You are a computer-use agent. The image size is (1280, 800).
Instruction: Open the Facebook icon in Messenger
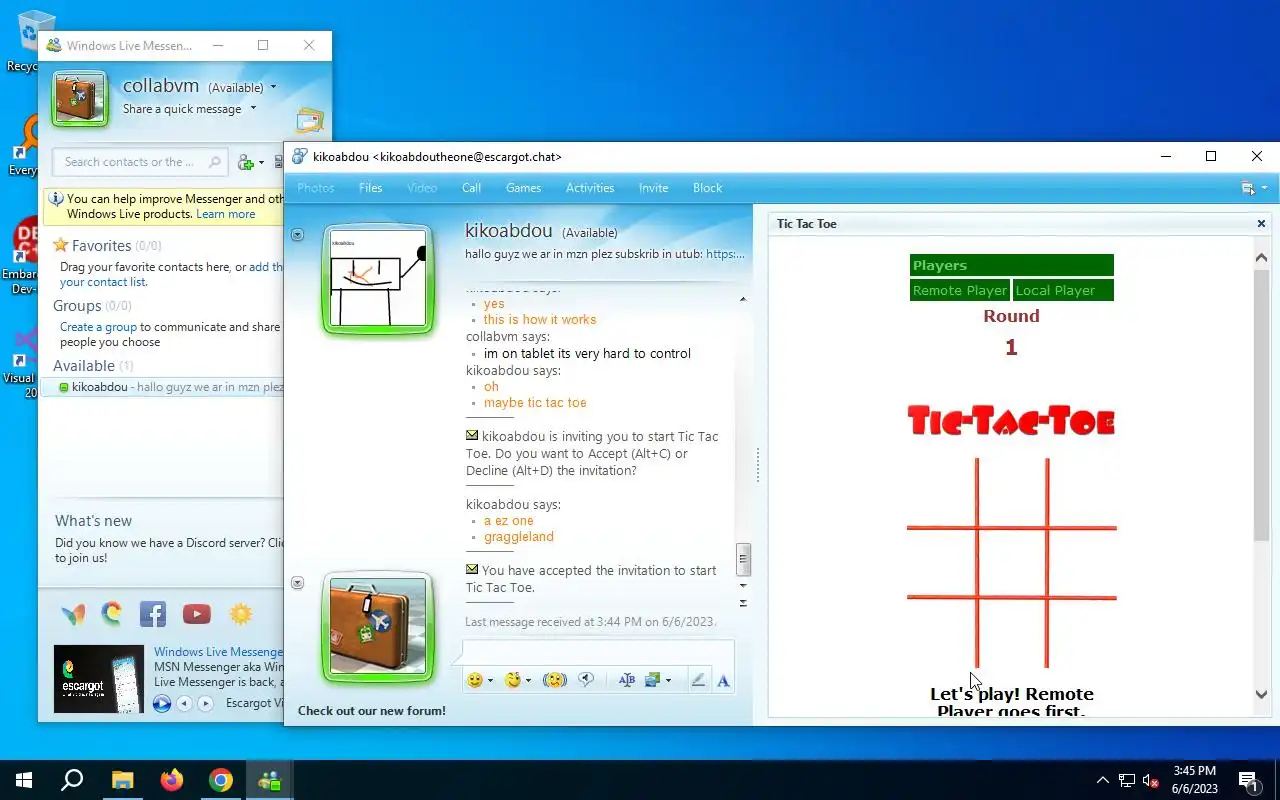coord(153,614)
